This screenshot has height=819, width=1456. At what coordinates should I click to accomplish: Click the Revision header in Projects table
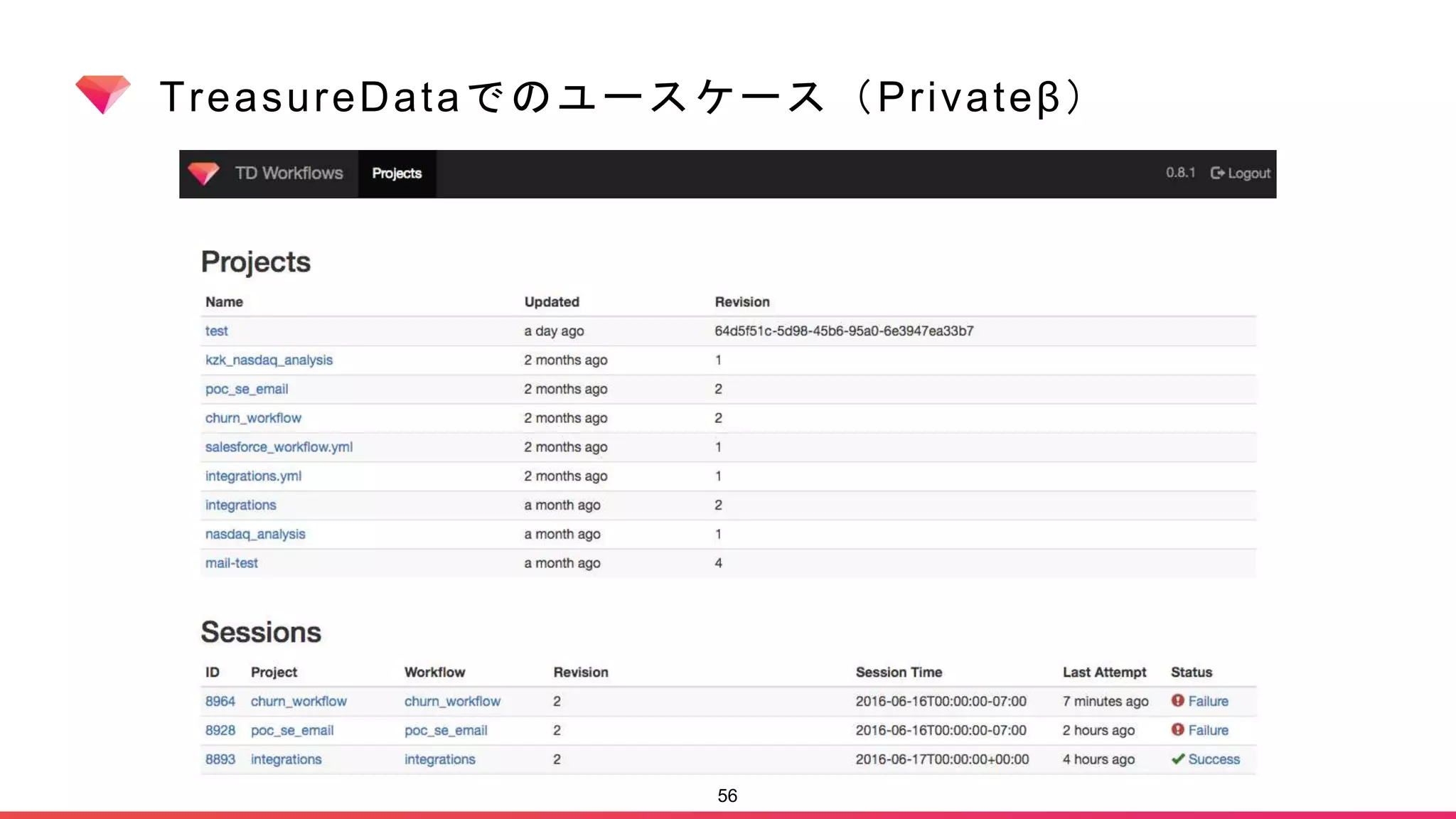click(x=742, y=302)
